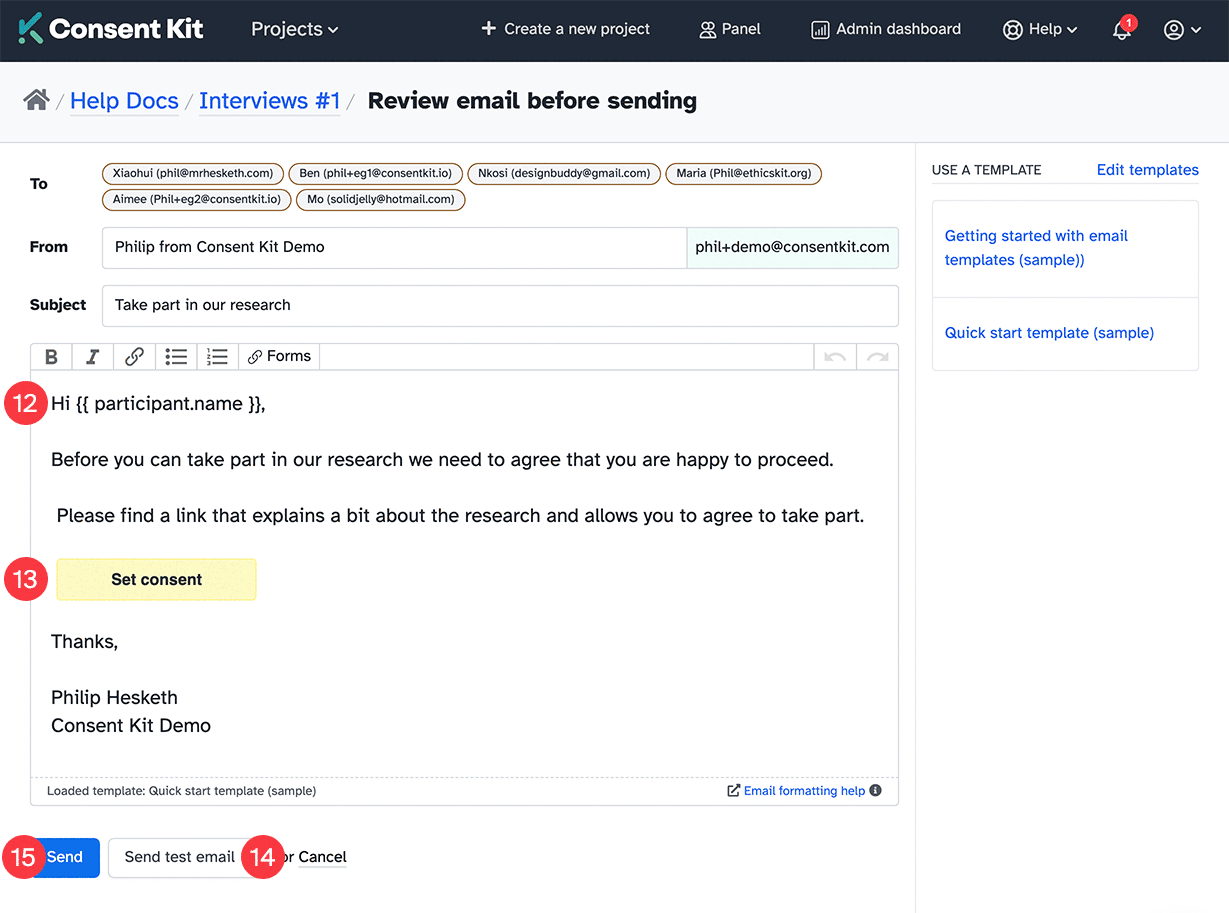Open notifications from the bell icon
Screen dimensions: 1229x913
[1120, 30]
